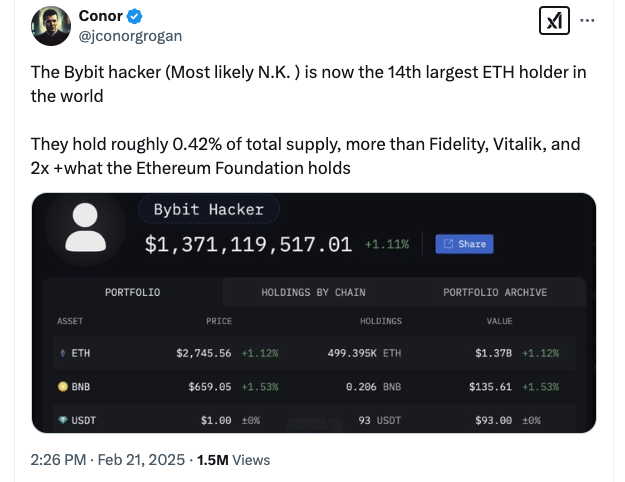Open the PORTFOLIO ARCHIVE tab

[495, 292]
